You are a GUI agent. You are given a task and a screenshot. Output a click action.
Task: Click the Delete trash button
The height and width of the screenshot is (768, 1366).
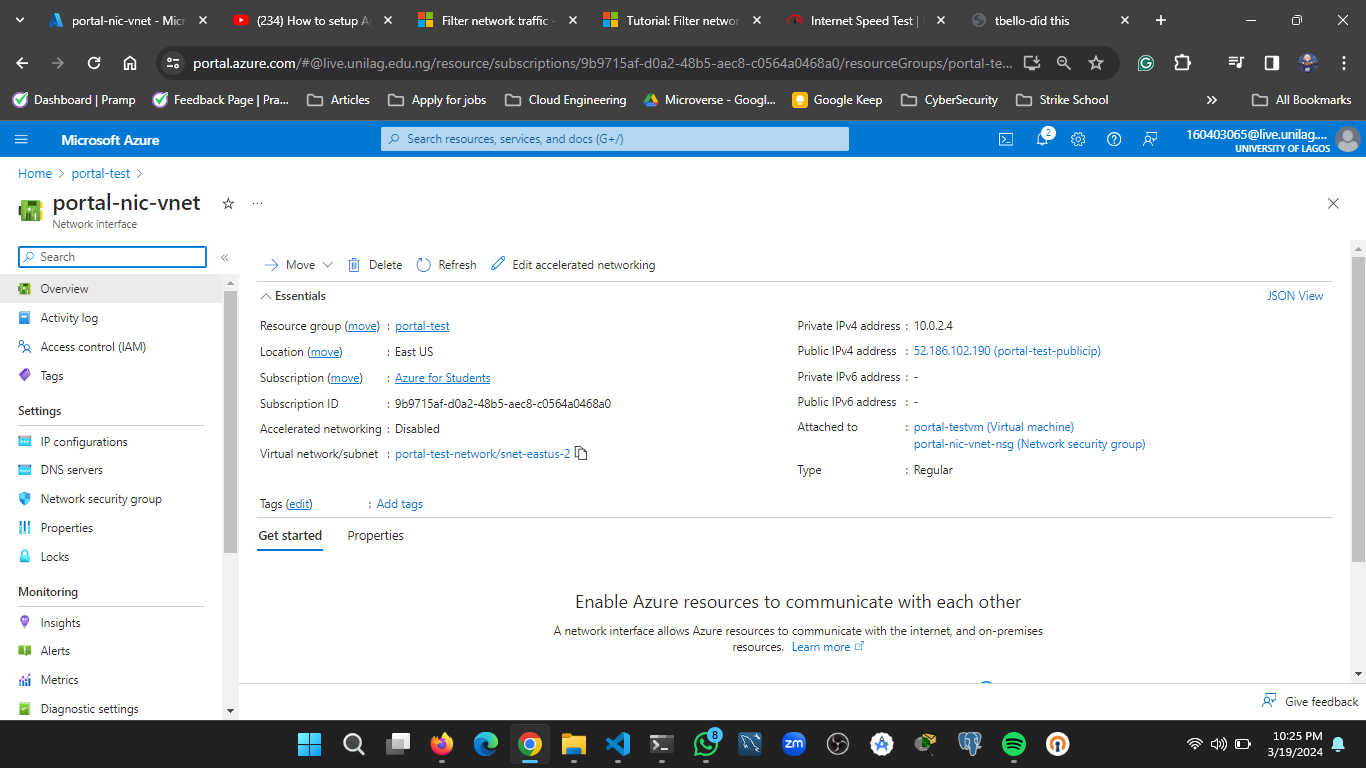(x=375, y=265)
